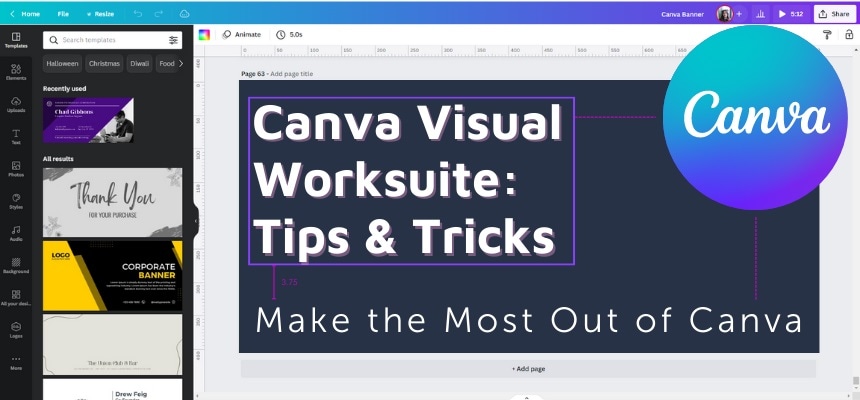Select The Union Club & Bar template

[x=112, y=345]
